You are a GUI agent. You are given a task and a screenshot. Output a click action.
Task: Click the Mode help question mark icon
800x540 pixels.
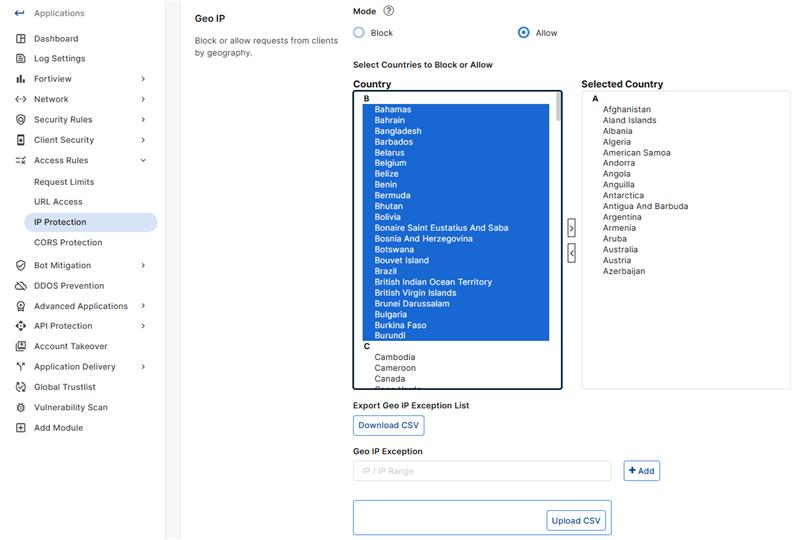click(389, 10)
